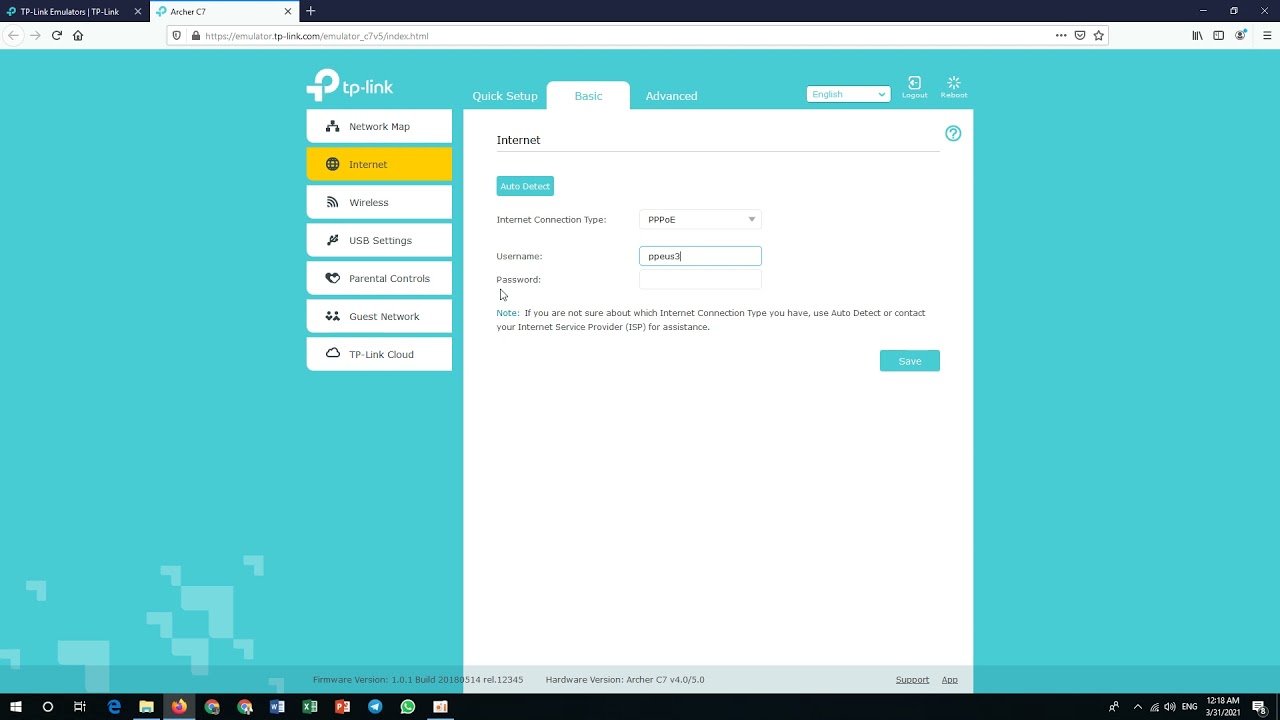Viewport: 1280px width, 720px height.
Task: Go to USB Settings
Action: click(379, 240)
